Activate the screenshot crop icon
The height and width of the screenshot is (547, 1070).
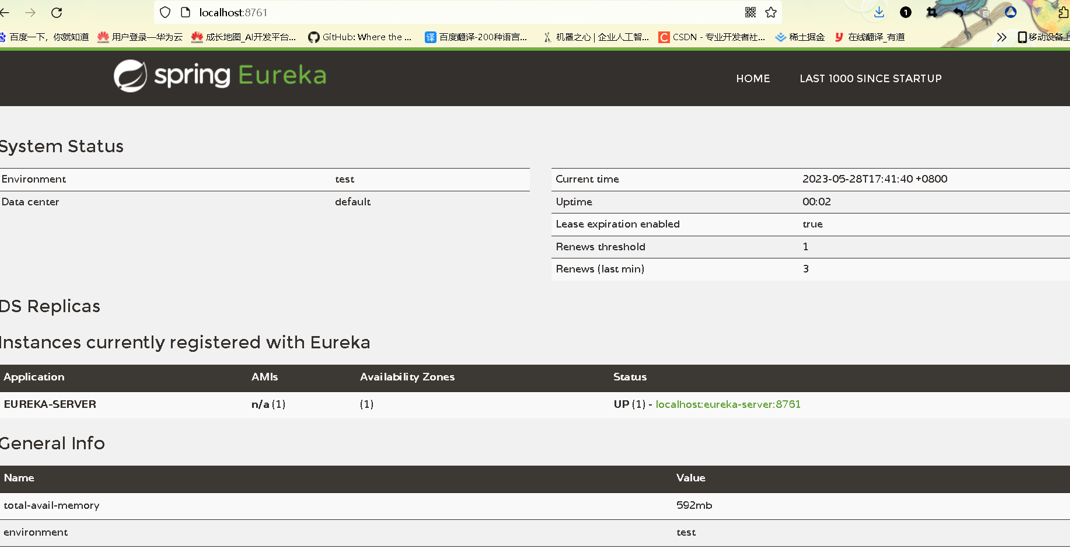pos(931,12)
